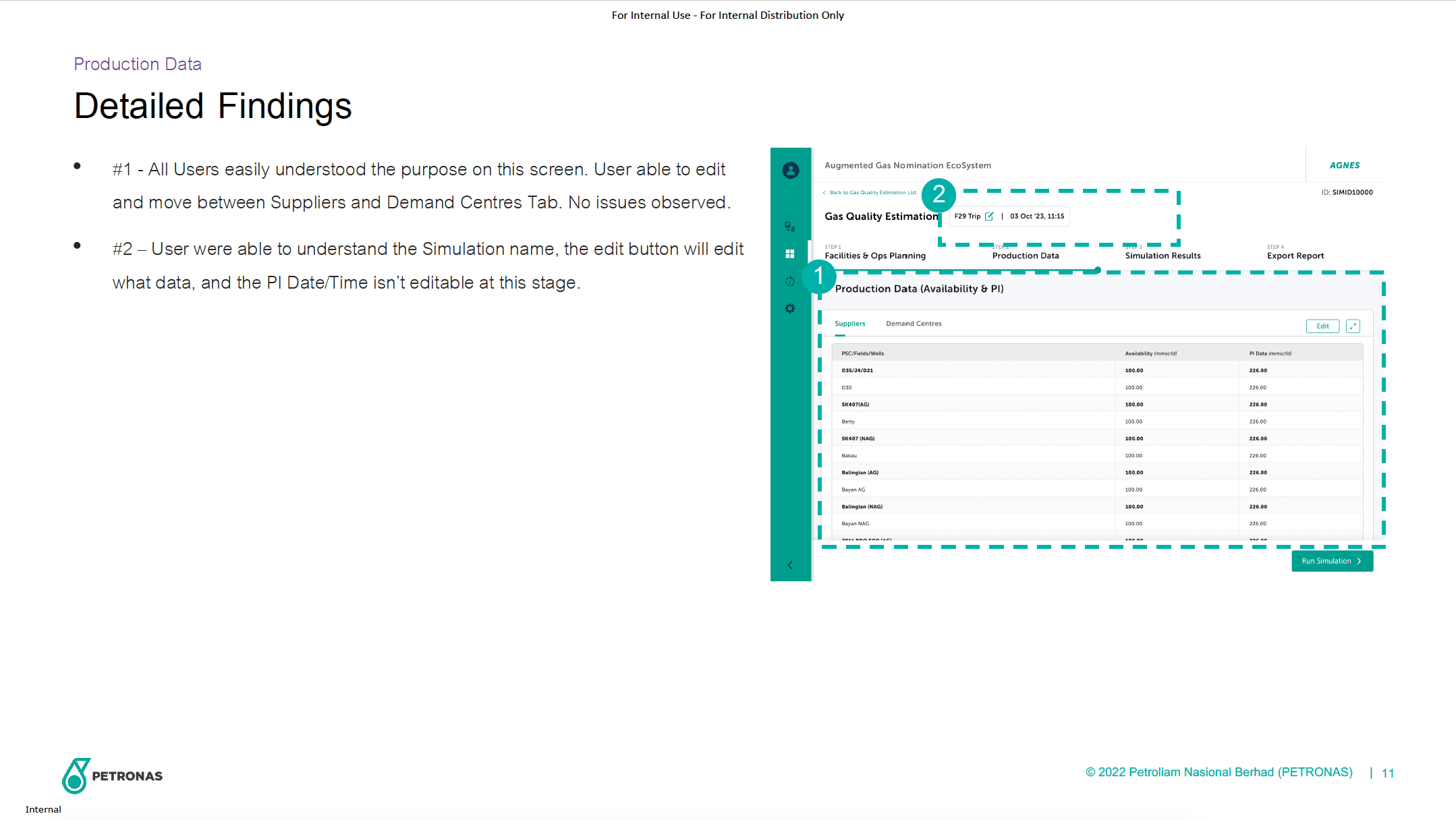Select the dashboard grid icon
The width and height of the screenshot is (1456, 820).
click(x=789, y=254)
